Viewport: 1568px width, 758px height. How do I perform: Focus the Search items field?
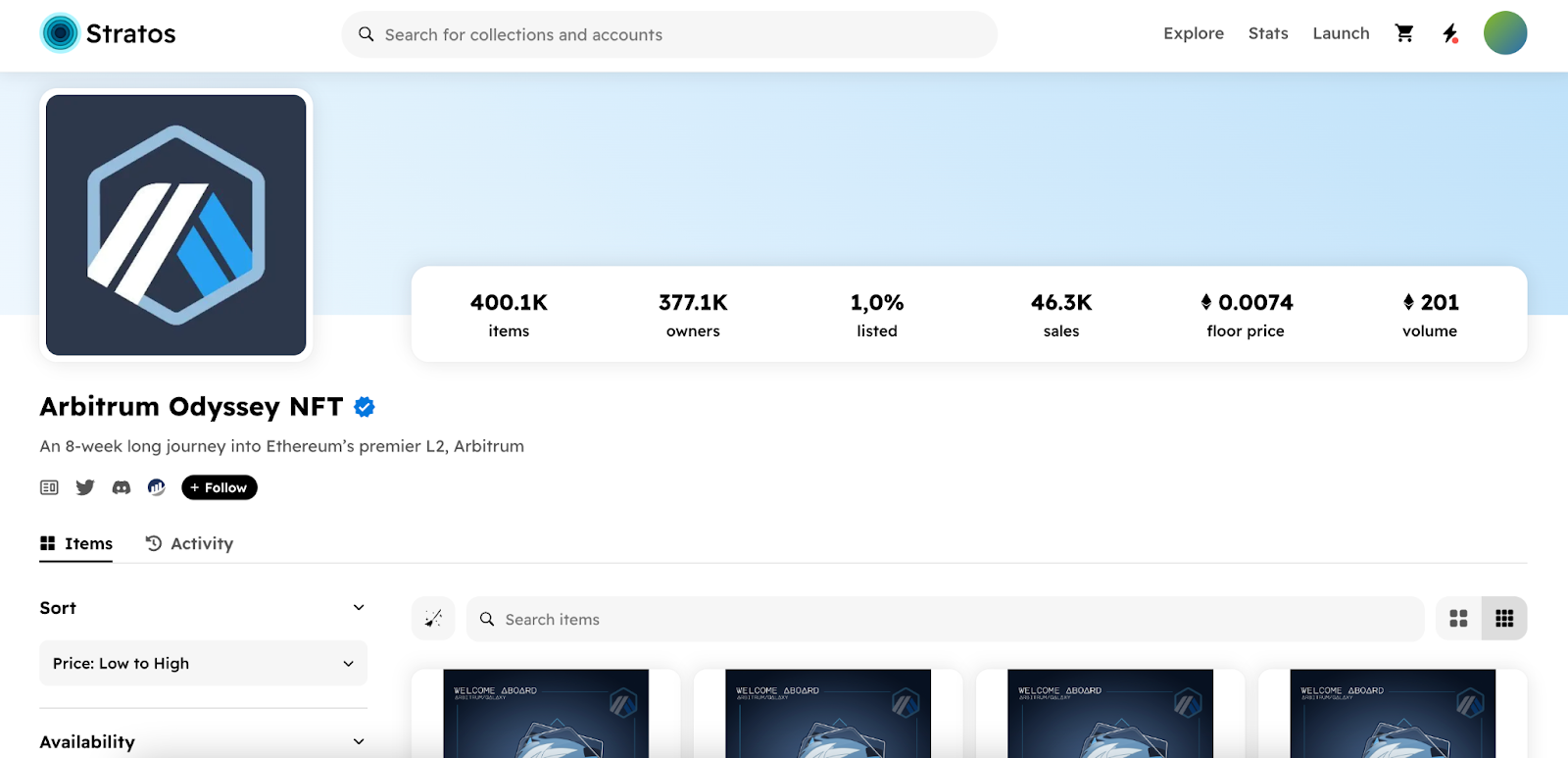945,619
